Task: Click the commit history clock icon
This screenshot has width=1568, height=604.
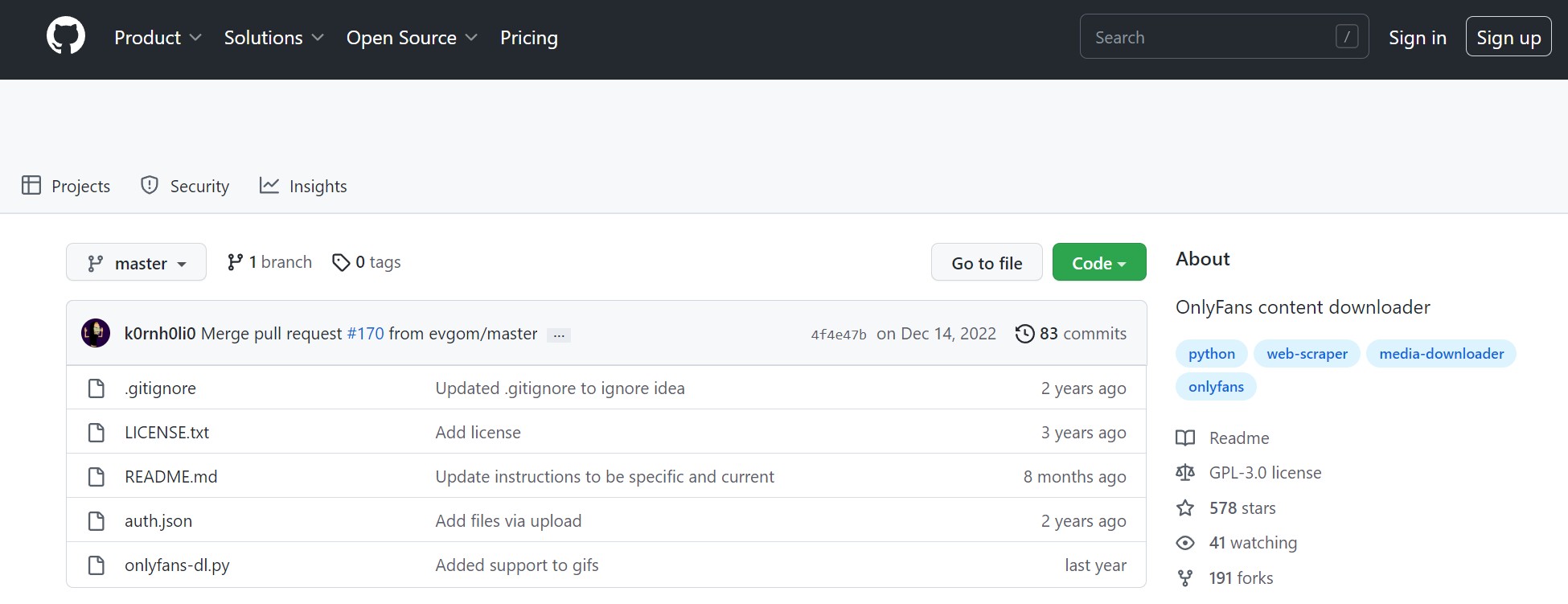Action: pos(1024,334)
